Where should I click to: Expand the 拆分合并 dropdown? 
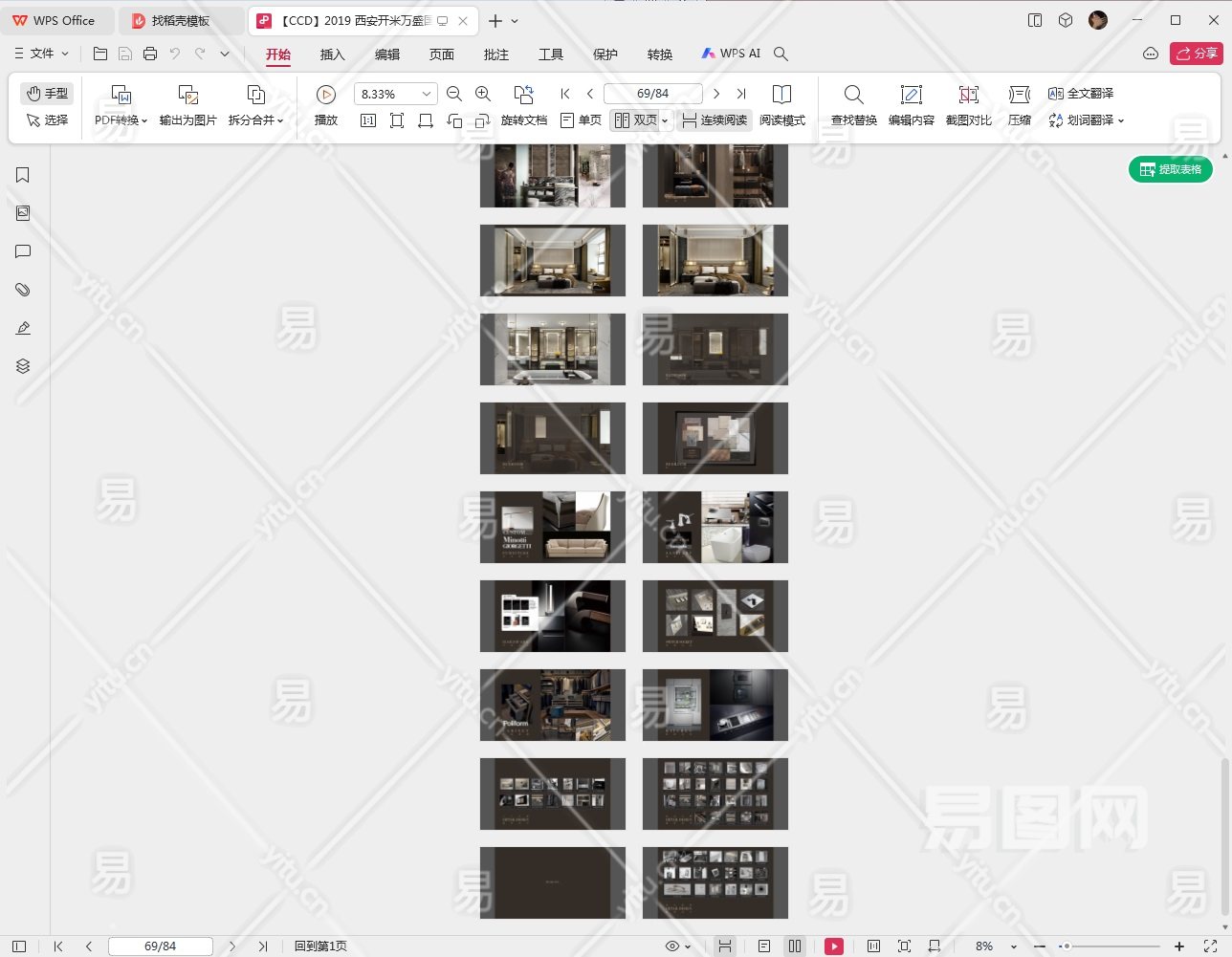click(255, 120)
